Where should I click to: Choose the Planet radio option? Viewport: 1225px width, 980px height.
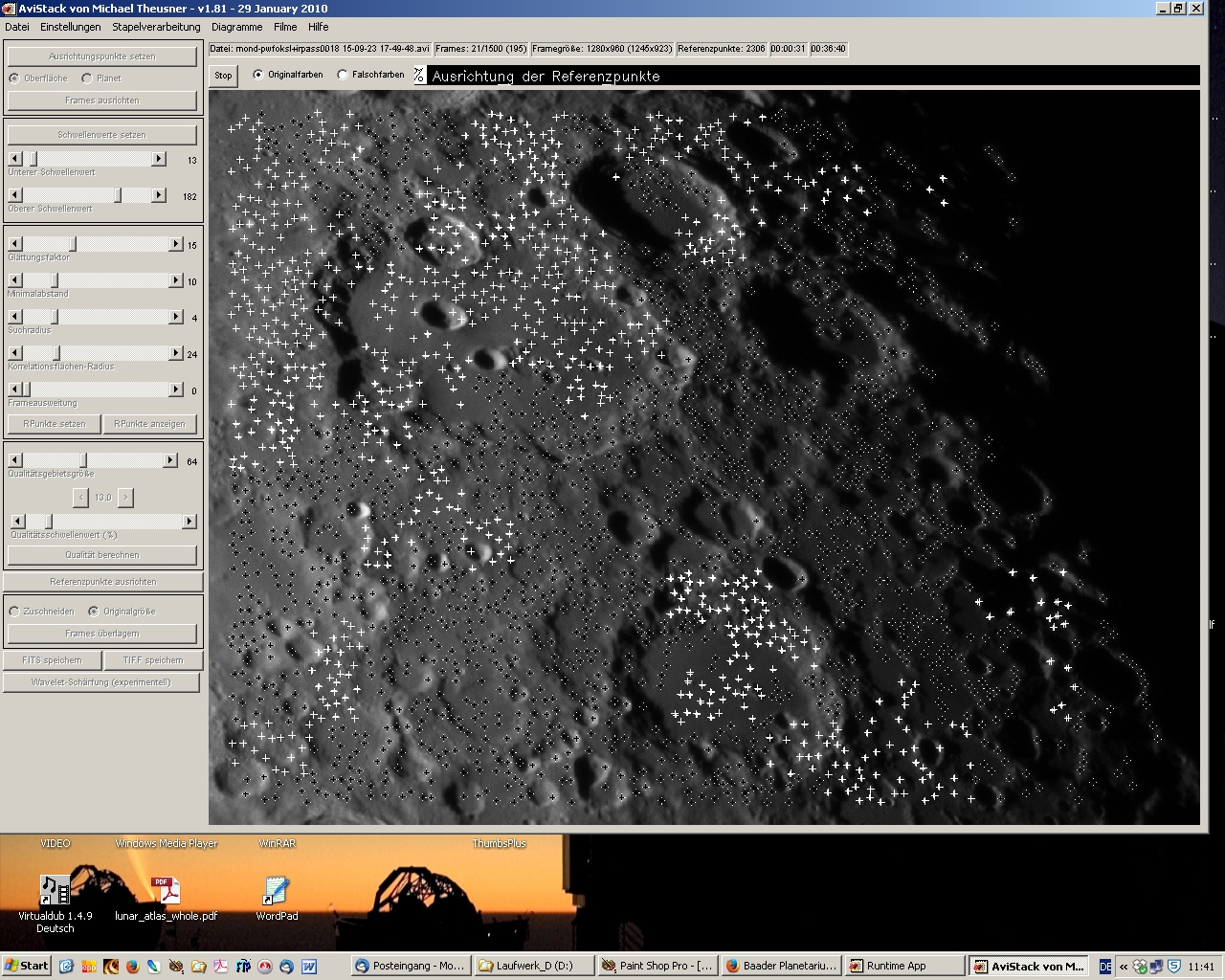pos(87,78)
